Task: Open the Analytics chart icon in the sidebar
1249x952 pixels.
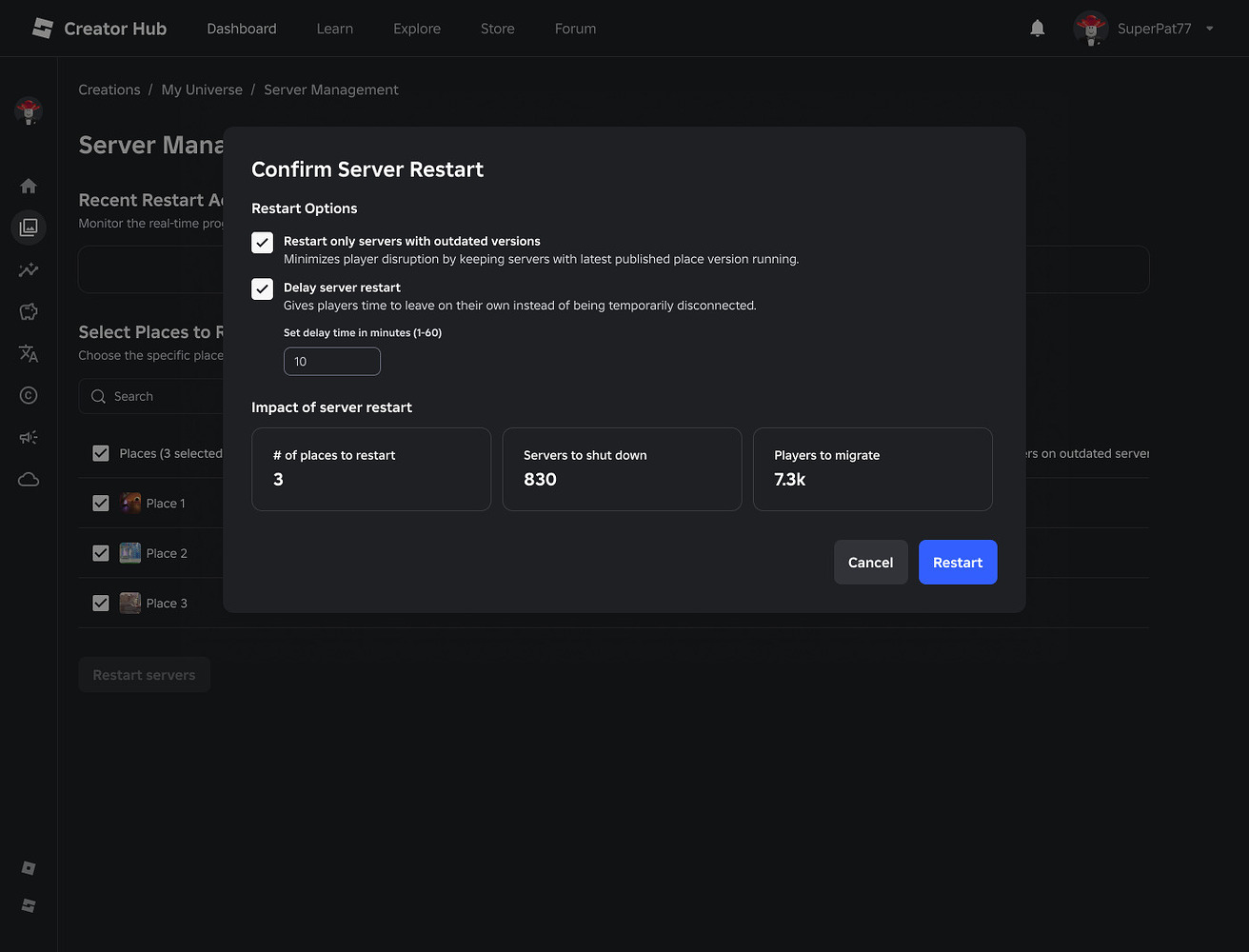Action: [x=28, y=269]
